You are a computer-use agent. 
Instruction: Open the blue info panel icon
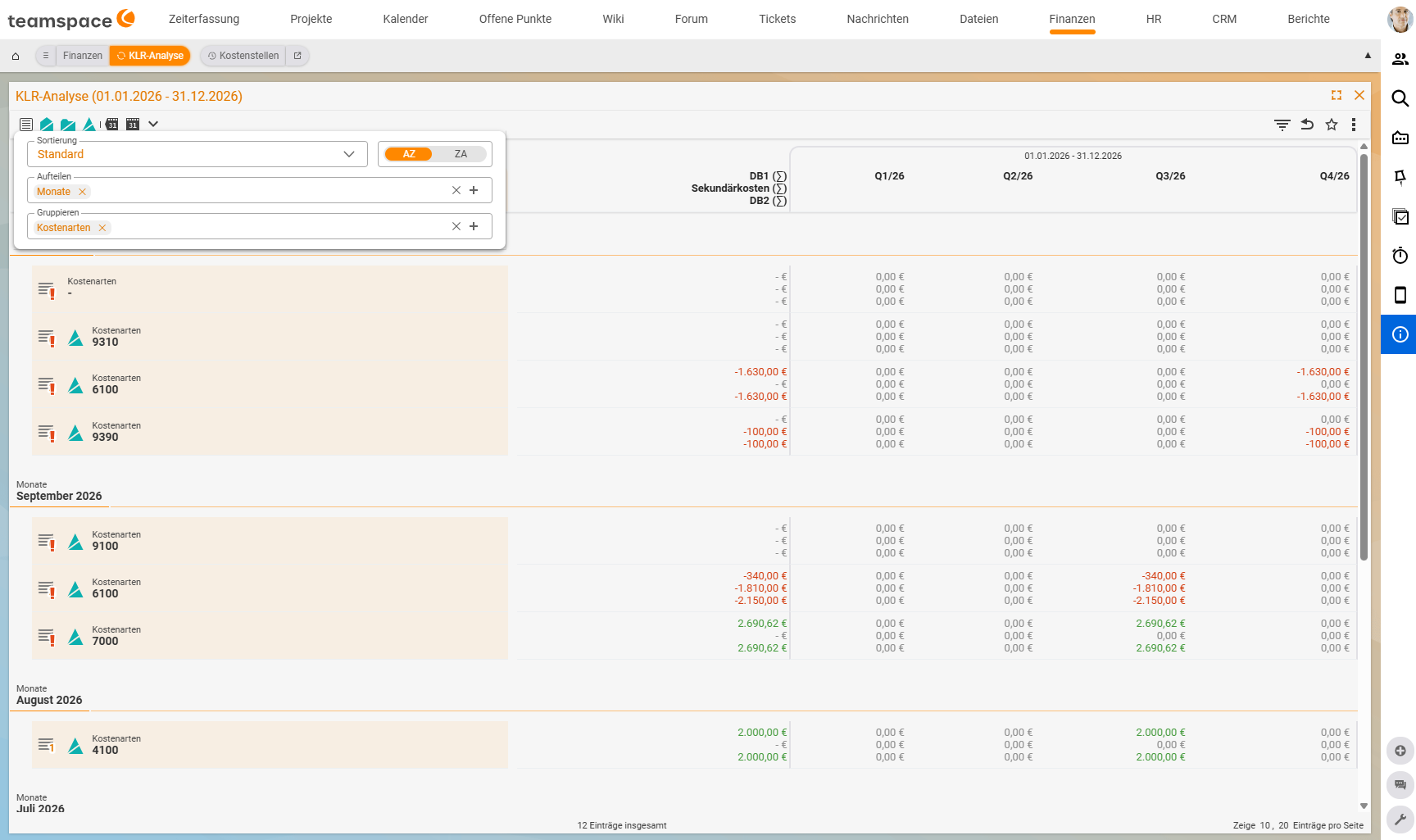coord(1400,334)
